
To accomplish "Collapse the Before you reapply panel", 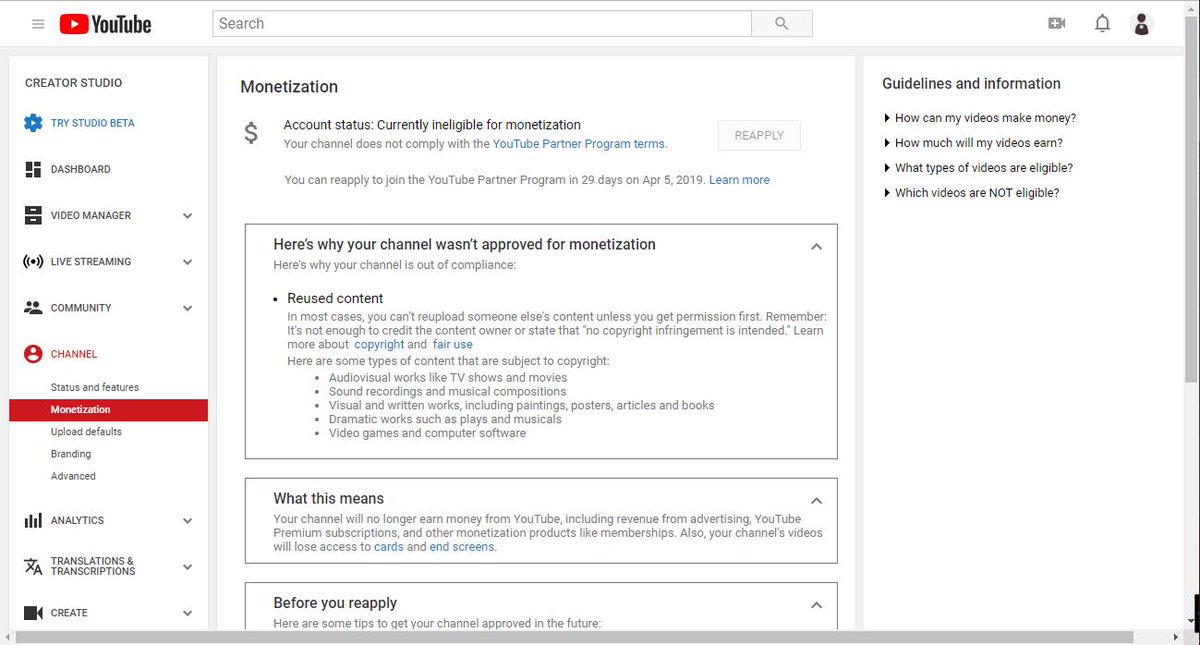I will [816, 605].
